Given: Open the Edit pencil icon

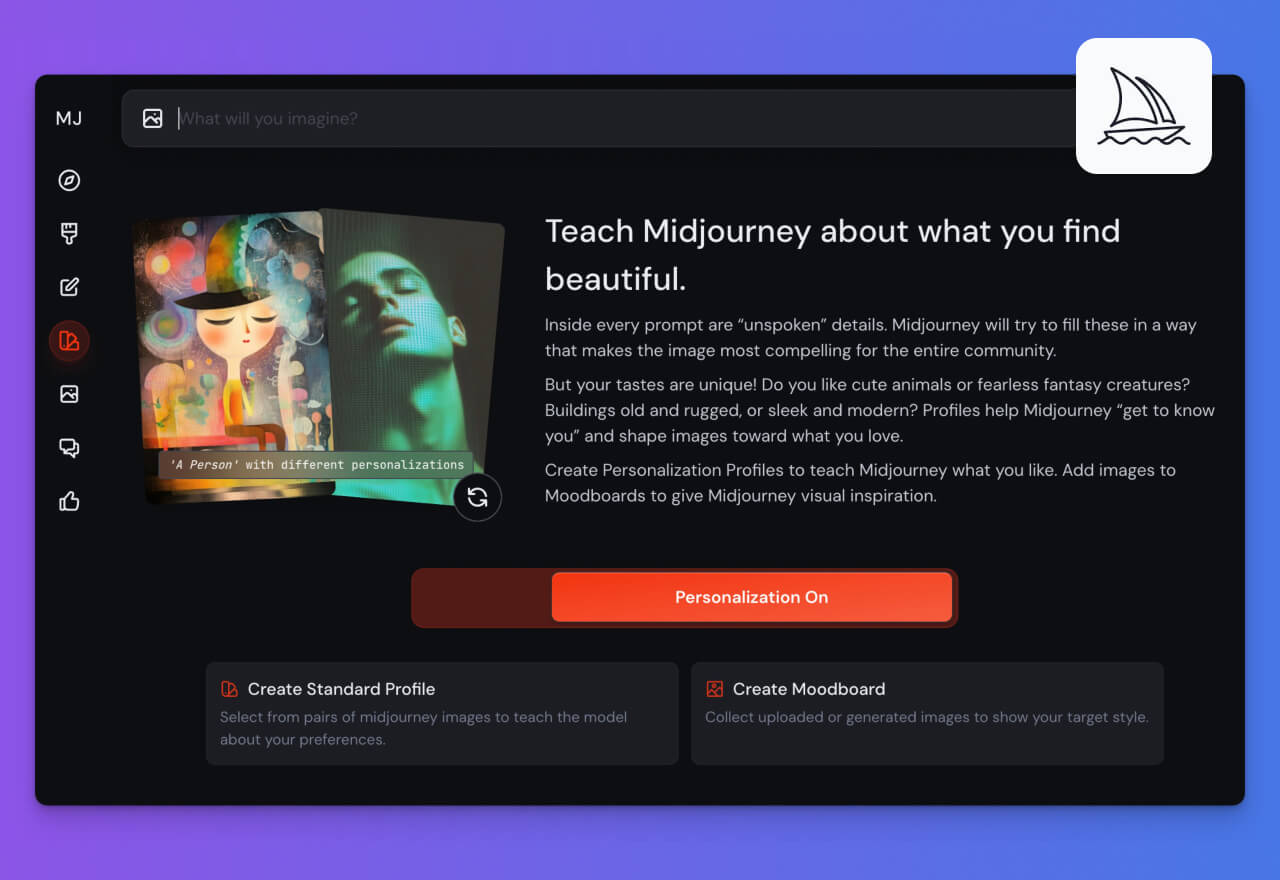Looking at the screenshot, I should pos(69,287).
